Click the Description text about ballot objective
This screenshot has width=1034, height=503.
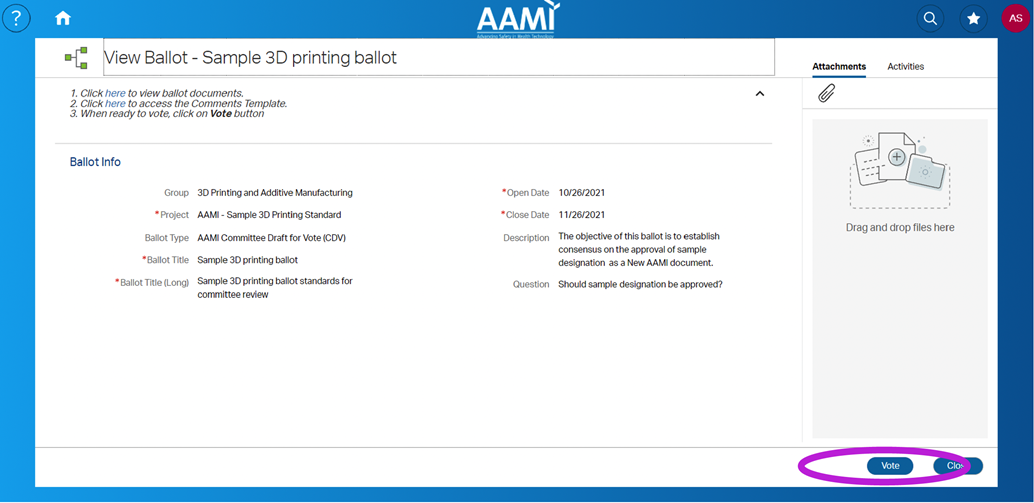(x=639, y=249)
